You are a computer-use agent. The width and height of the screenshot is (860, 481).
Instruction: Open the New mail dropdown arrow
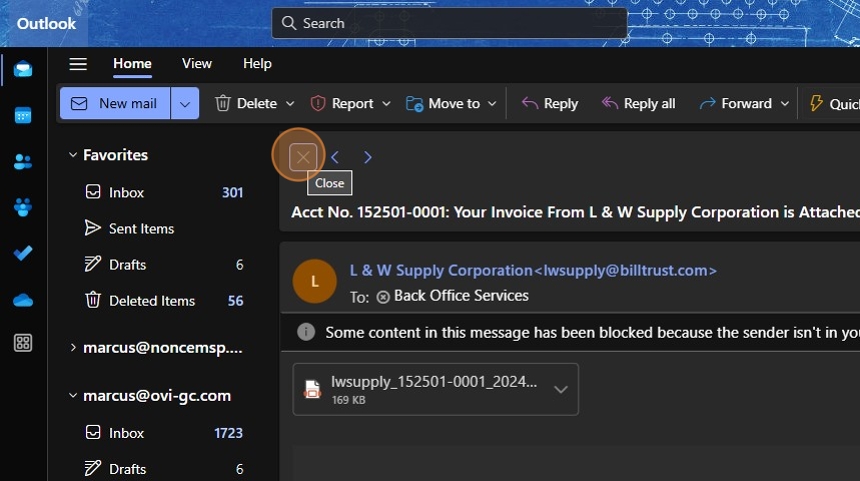[x=185, y=103]
